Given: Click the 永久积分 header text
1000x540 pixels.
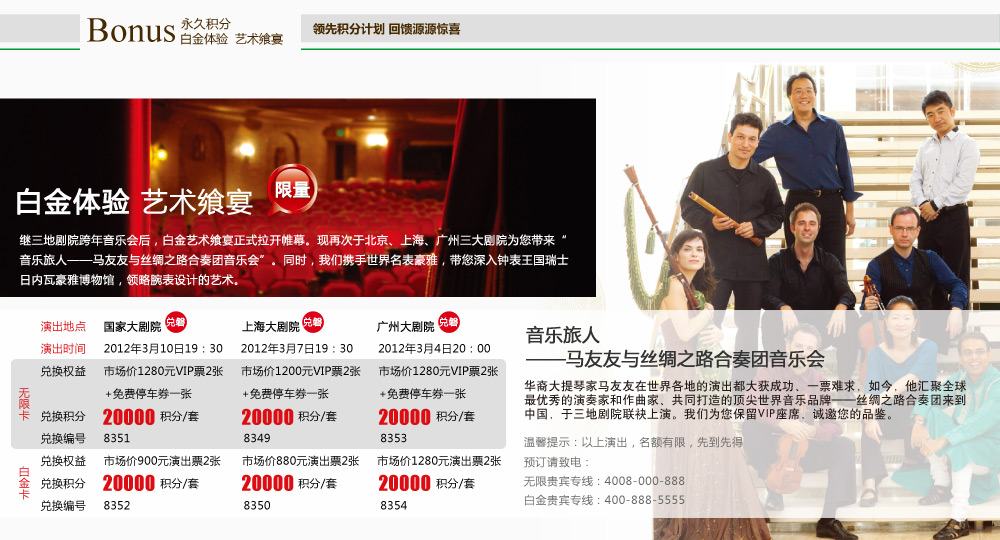Looking at the screenshot, I should tap(206, 23).
